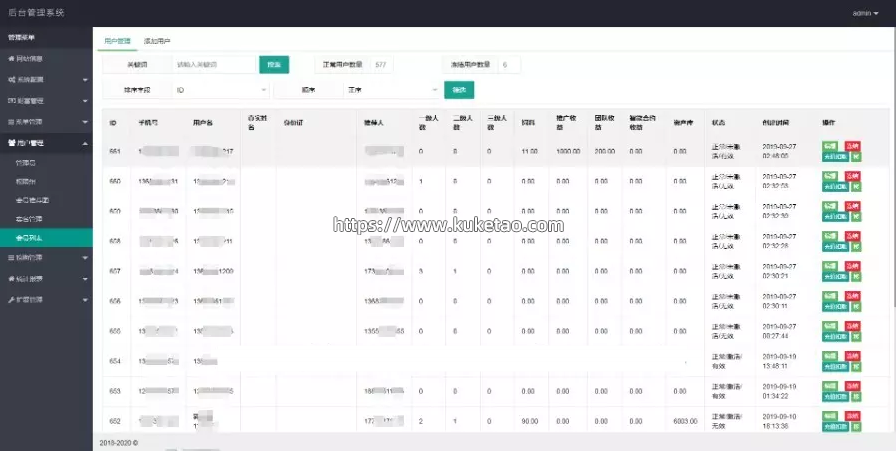This screenshot has width=896, height=451.
Task: Click the 创建时间 column header
Action: pyautogui.click(x=775, y=123)
